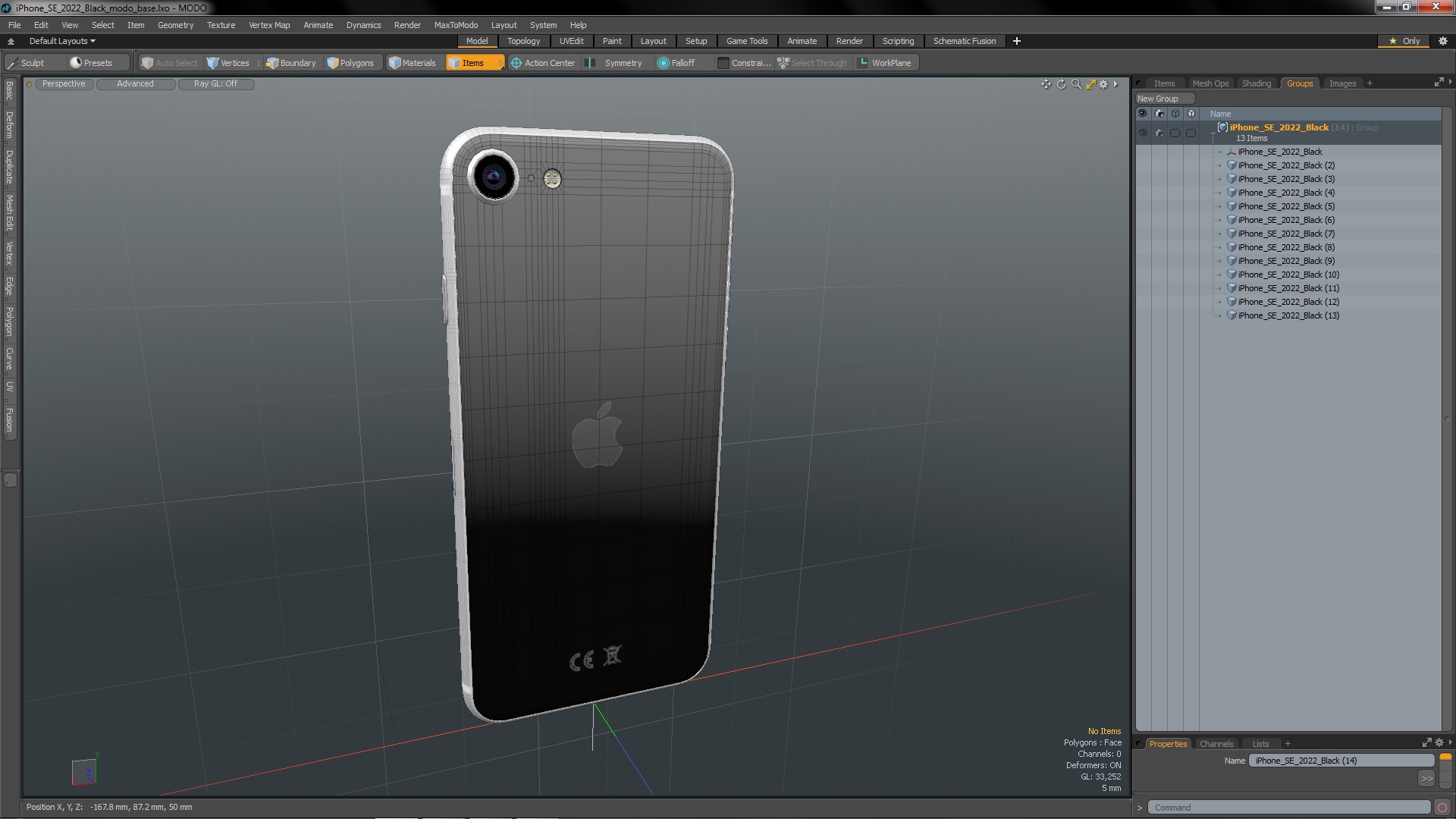Switch to the Shading panel tab
Screen dimensions: 1456x819
(1256, 83)
